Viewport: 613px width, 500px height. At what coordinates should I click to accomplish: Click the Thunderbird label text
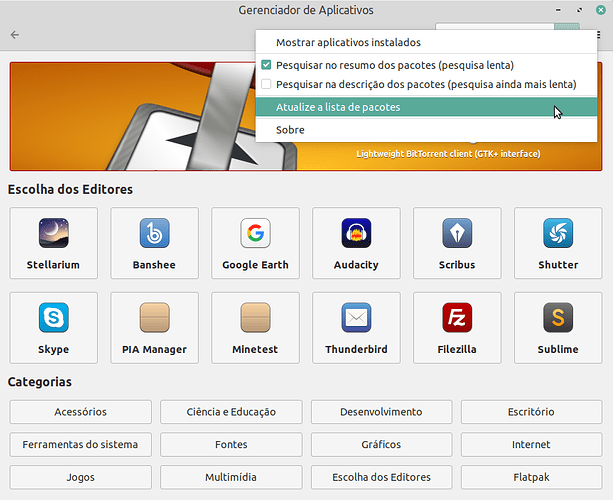356,349
